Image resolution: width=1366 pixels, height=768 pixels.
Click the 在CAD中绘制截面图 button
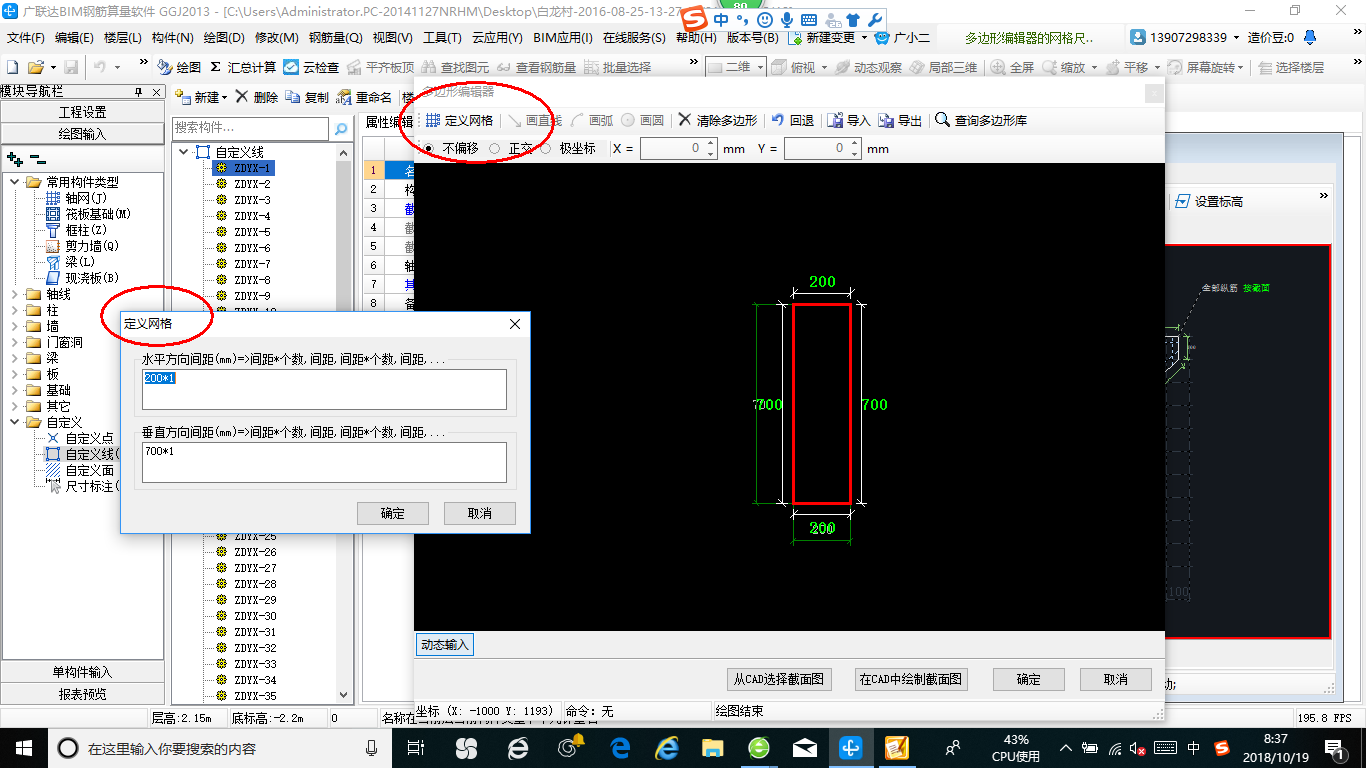(x=911, y=679)
